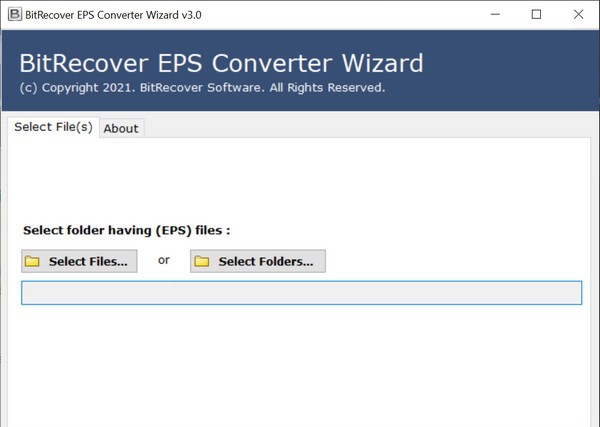
Task: Click the window title 'BitRecover EPS Converter Wizard v3.0'
Action: (x=113, y=15)
